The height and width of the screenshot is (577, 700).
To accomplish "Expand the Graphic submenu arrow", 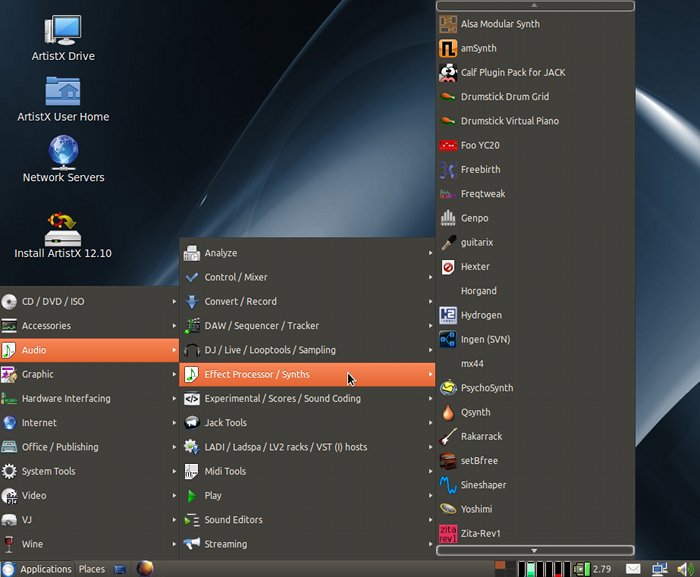I will click(174, 374).
